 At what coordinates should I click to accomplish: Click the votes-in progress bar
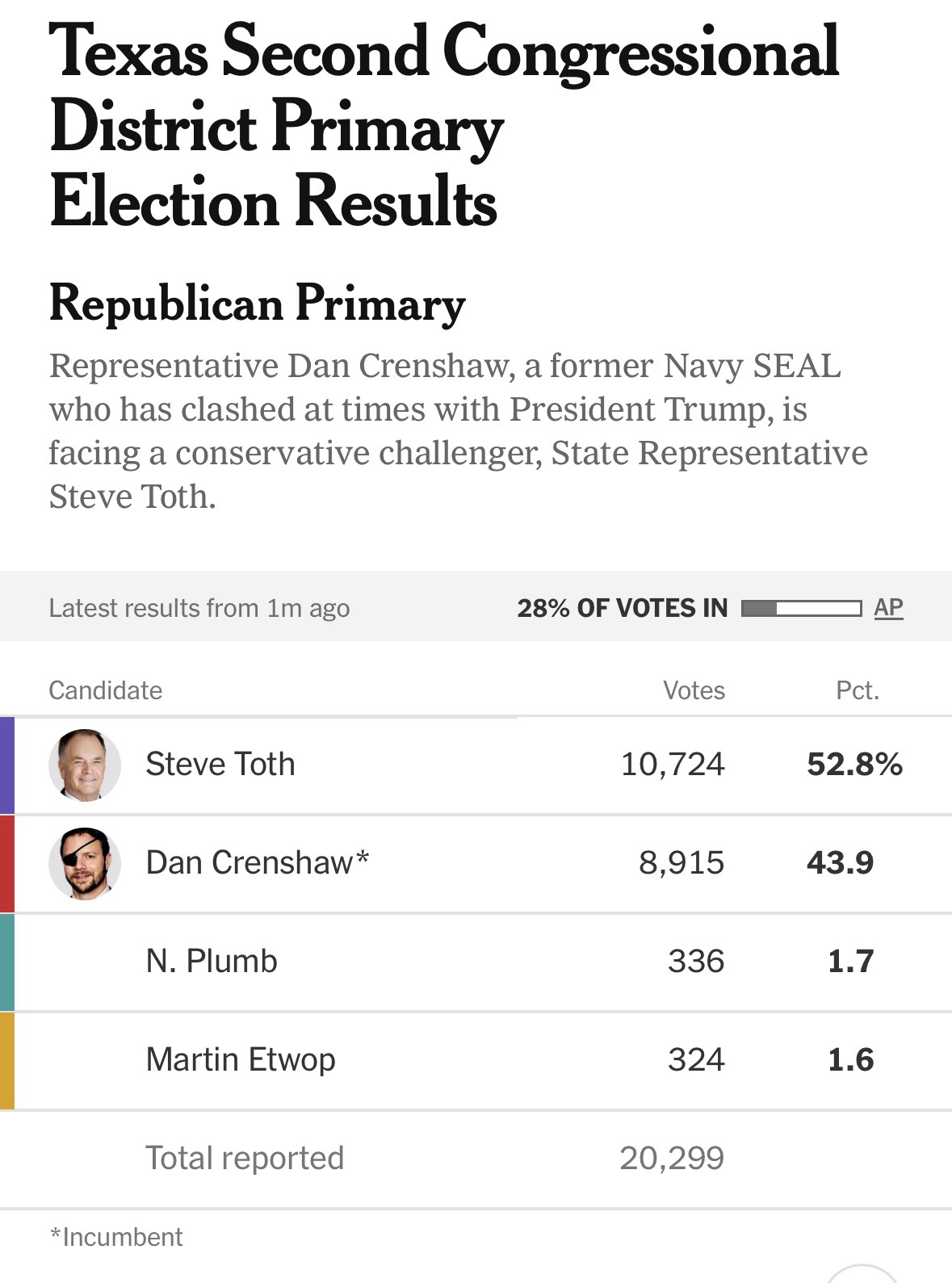click(800, 608)
